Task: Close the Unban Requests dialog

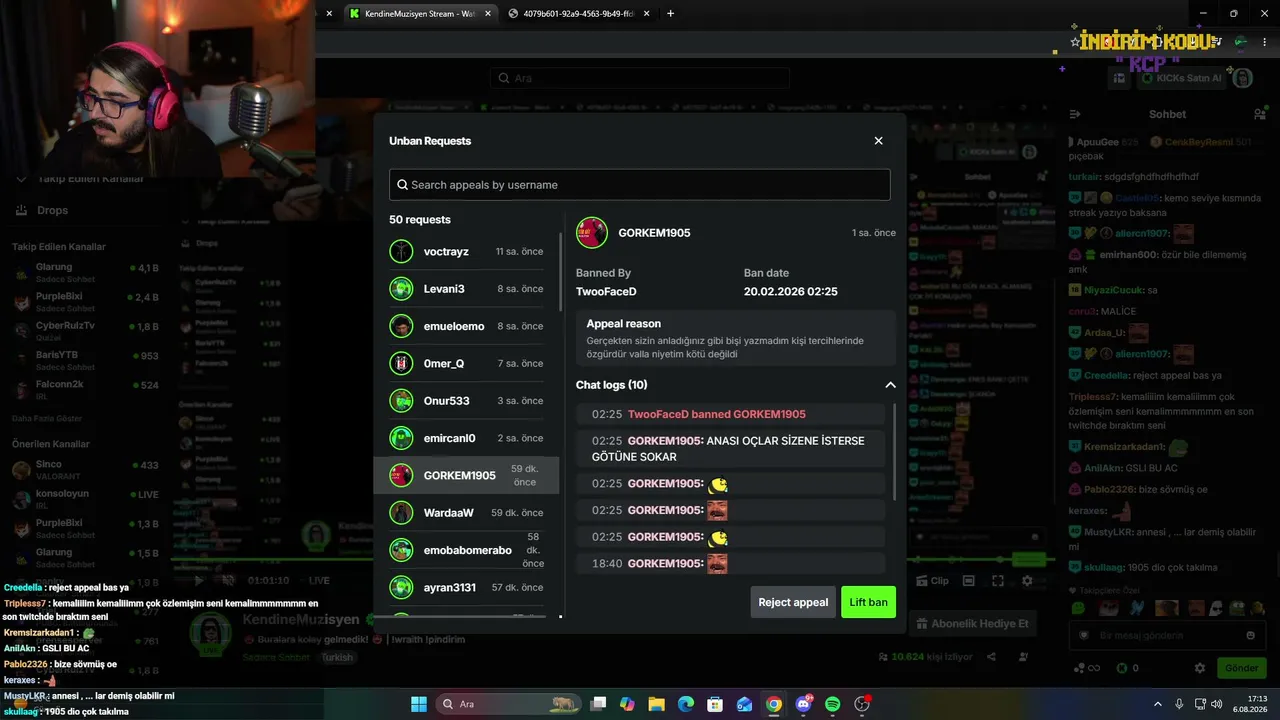Action: (x=878, y=141)
